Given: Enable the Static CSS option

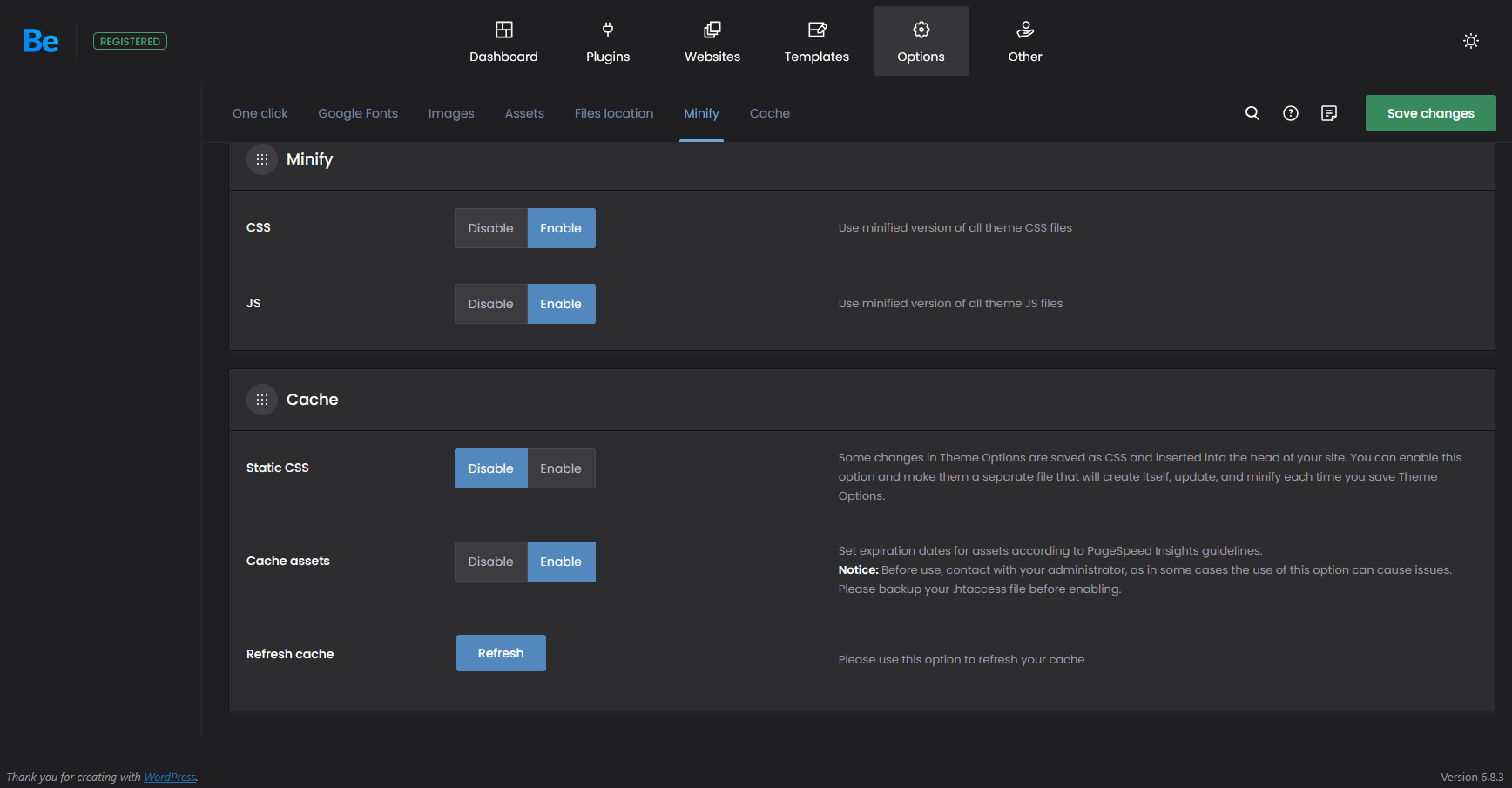Looking at the screenshot, I should click(x=560, y=468).
